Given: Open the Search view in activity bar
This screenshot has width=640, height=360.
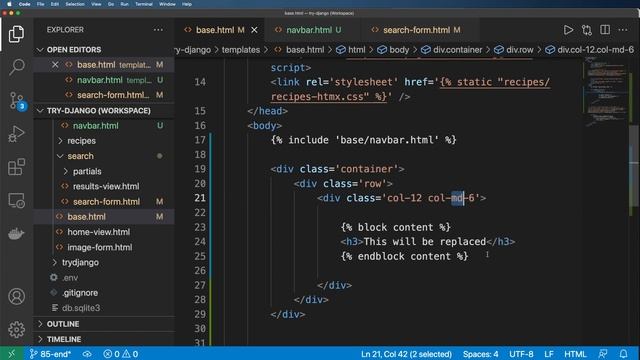Looking at the screenshot, I should pos(16,67).
